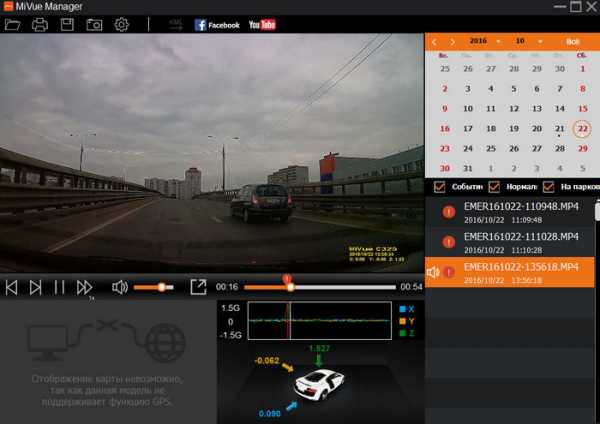Click the Все (All) calendar button
The image size is (600, 424).
[x=573, y=42]
